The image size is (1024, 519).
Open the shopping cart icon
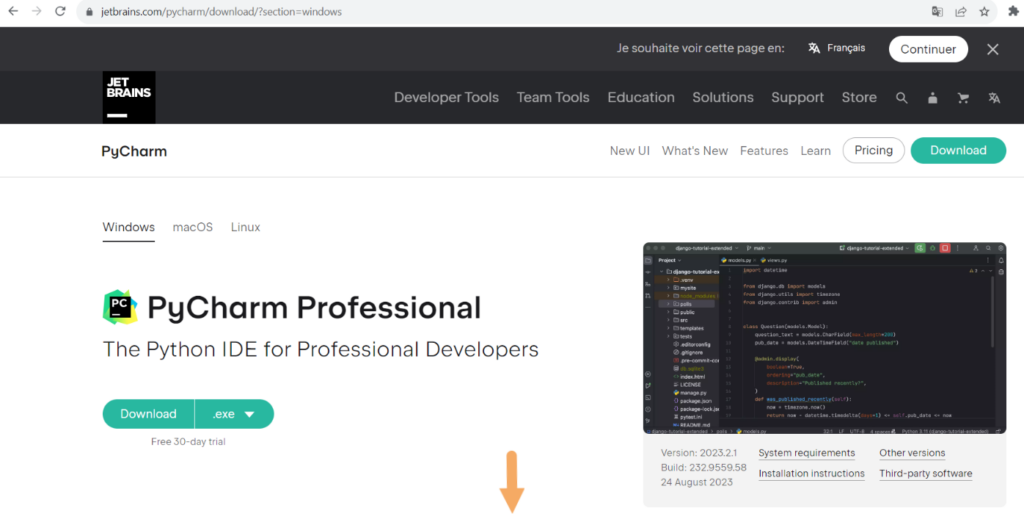tap(963, 98)
